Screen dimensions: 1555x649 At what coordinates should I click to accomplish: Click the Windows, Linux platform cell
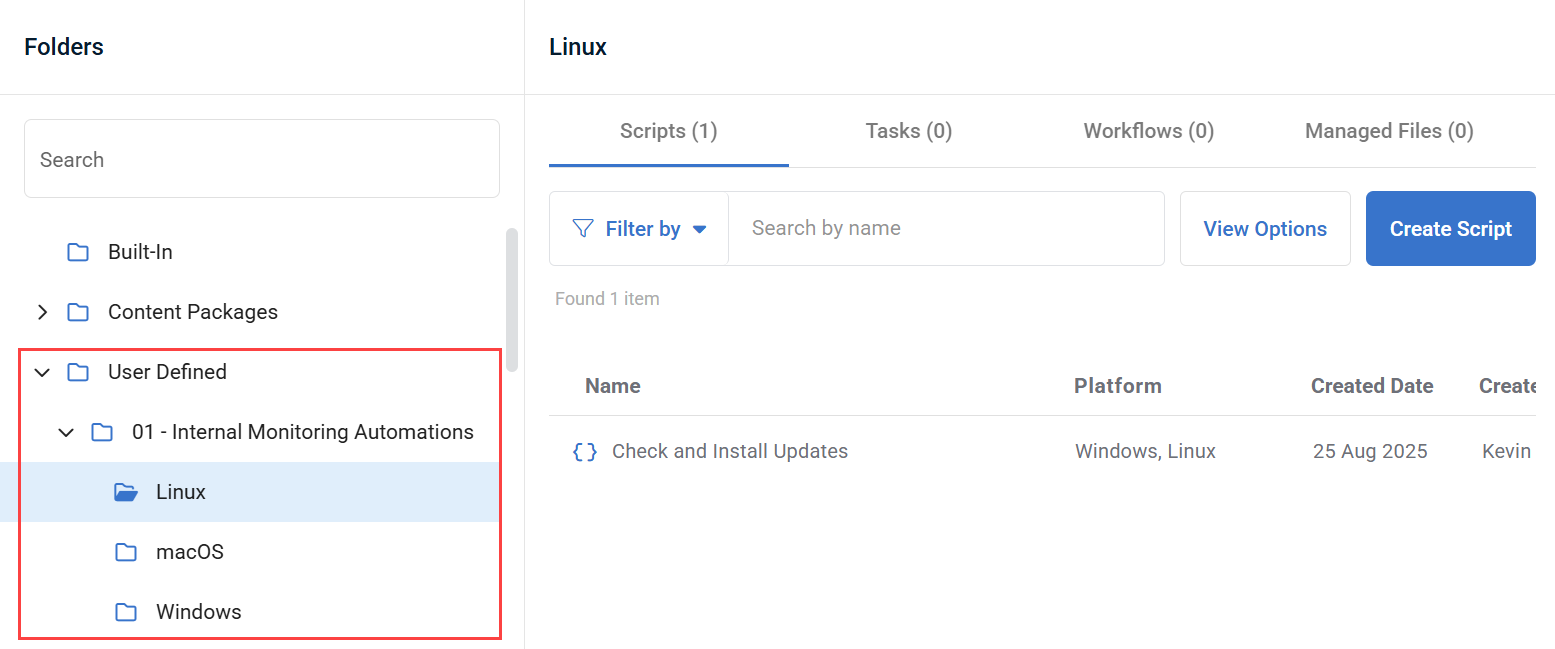coord(1146,452)
